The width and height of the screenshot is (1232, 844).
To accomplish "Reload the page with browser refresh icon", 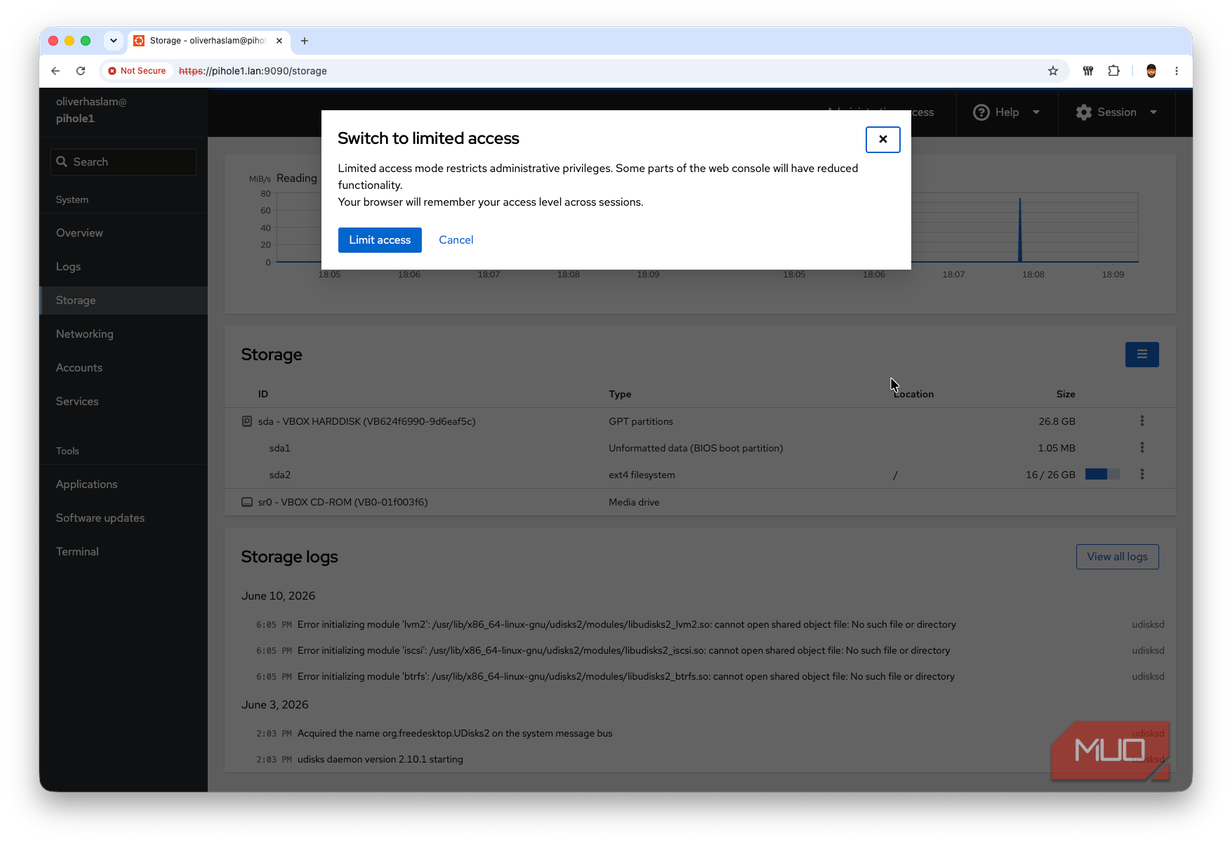I will pos(81,71).
